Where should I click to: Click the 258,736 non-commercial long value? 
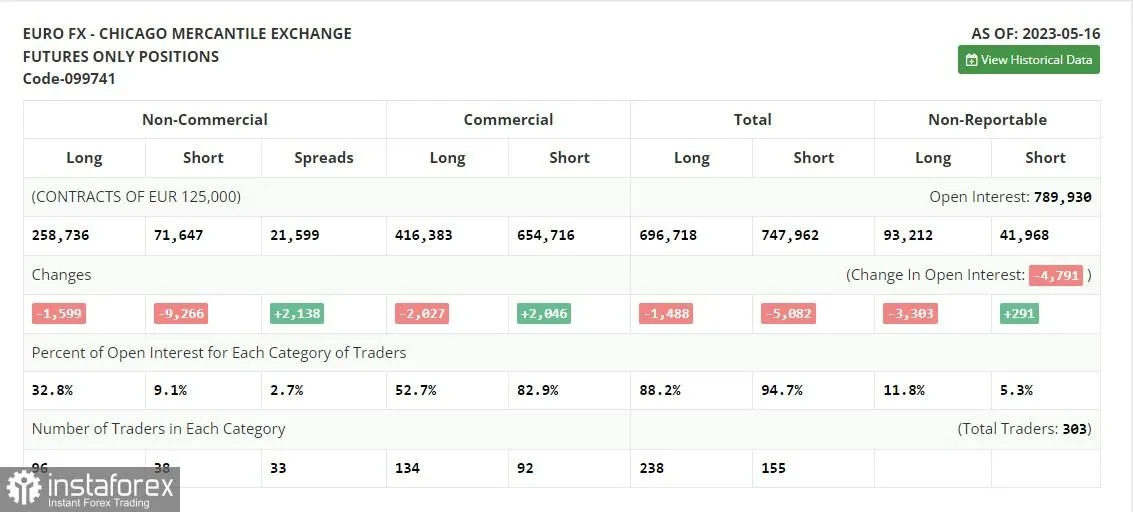pos(61,235)
